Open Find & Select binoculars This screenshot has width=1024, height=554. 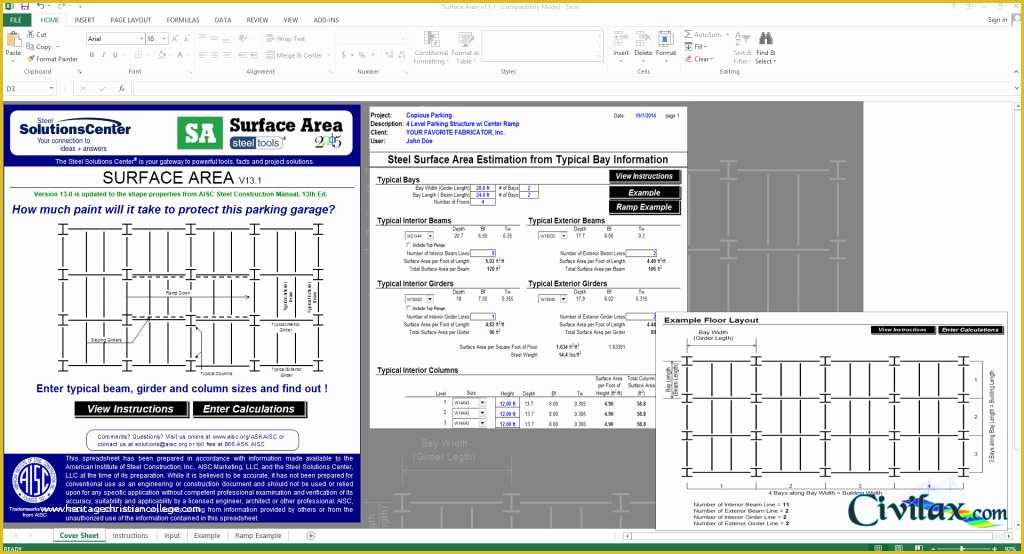[766, 47]
